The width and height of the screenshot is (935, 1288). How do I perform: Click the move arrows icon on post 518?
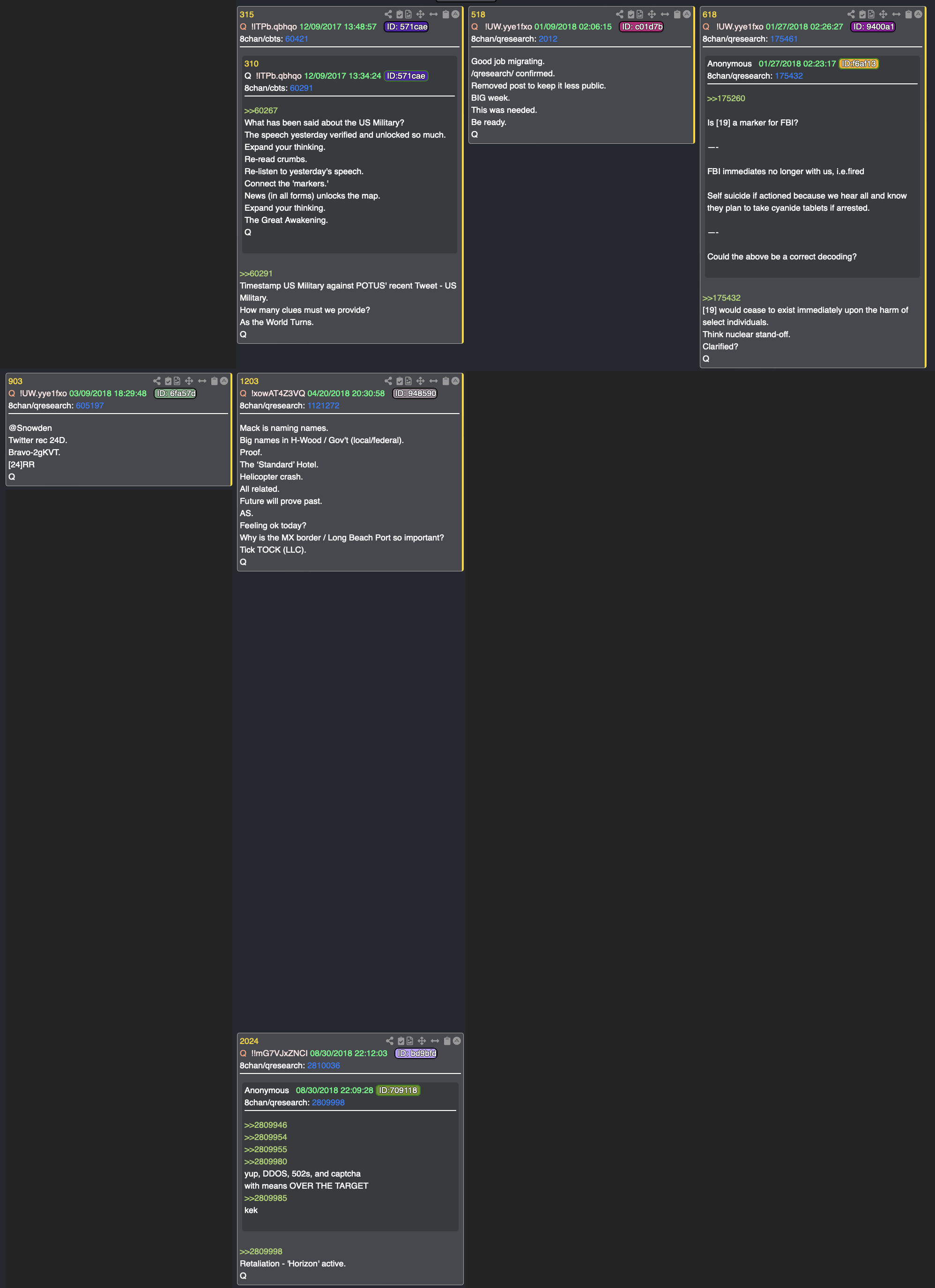point(652,14)
